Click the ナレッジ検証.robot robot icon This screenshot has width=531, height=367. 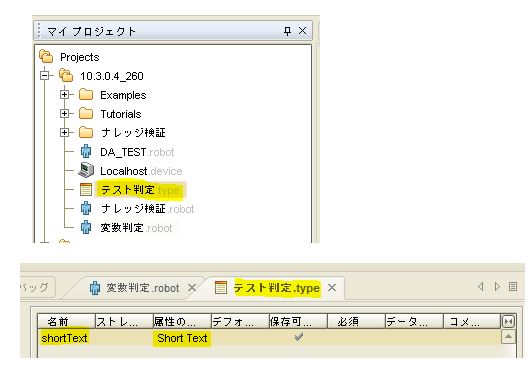(86, 208)
